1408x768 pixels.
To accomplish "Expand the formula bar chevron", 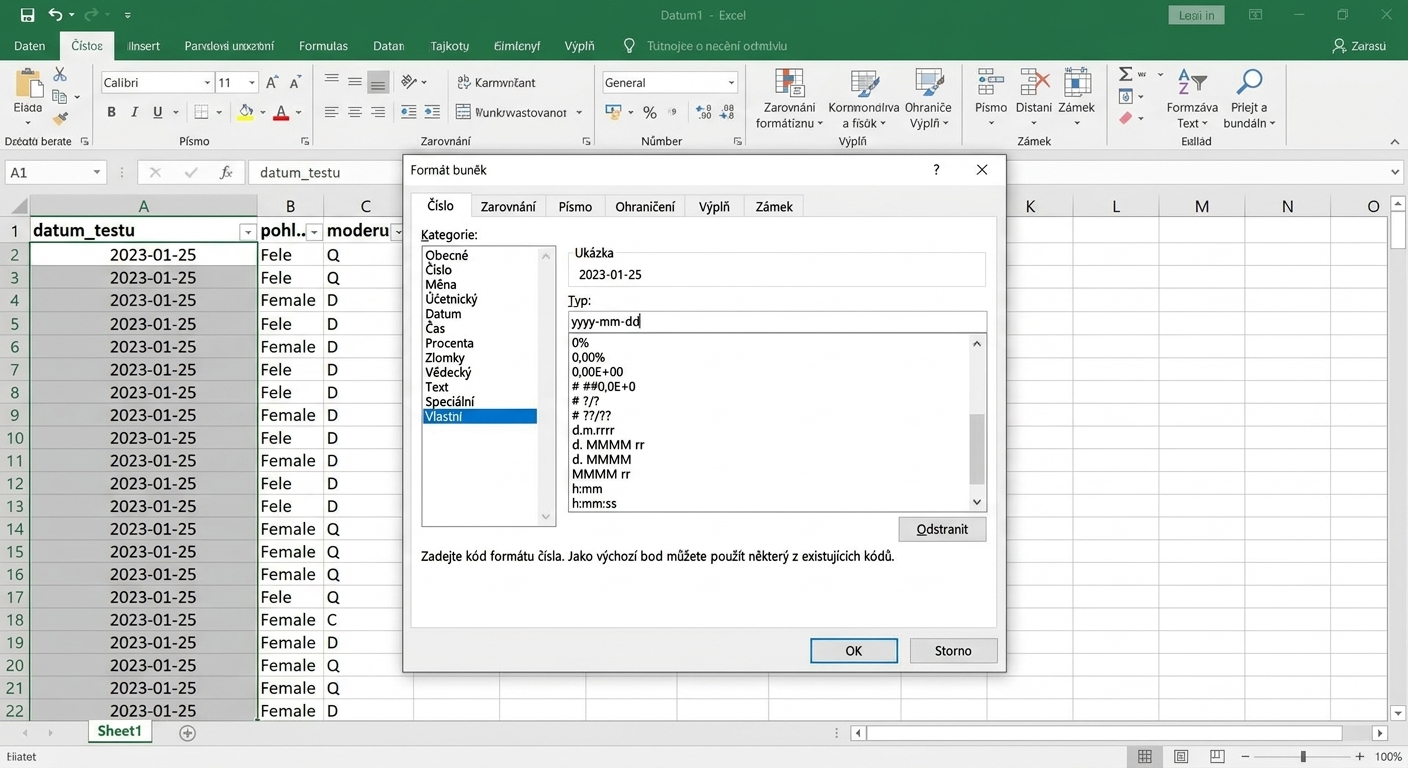I will click(x=1396, y=172).
